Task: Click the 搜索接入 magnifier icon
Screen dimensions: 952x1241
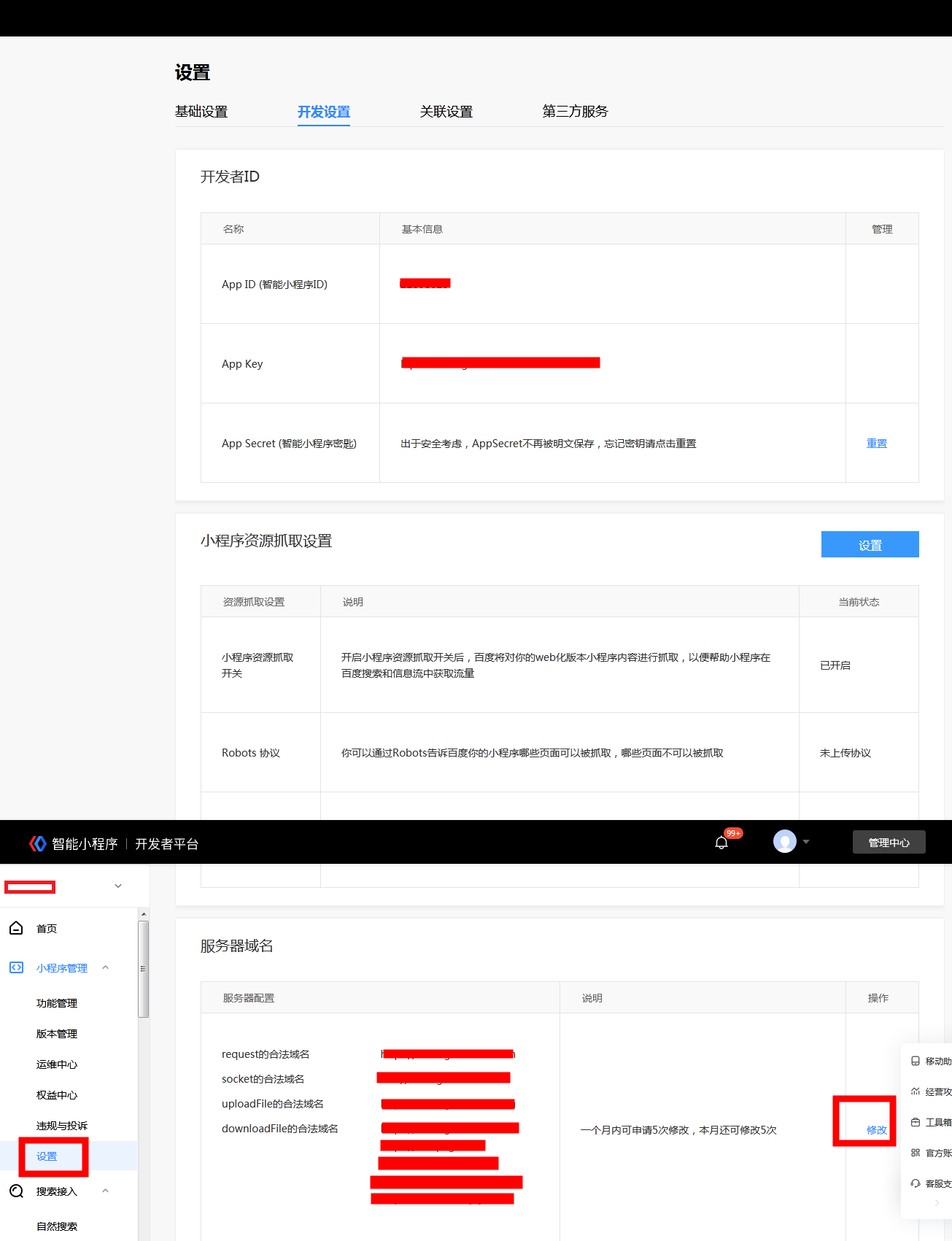Action: tap(16, 1191)
